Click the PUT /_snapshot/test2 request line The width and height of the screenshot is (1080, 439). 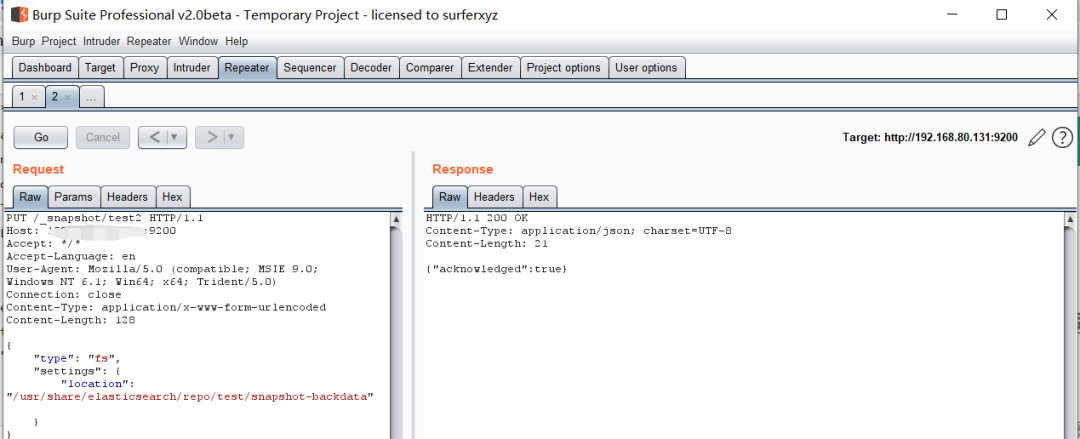105,218
